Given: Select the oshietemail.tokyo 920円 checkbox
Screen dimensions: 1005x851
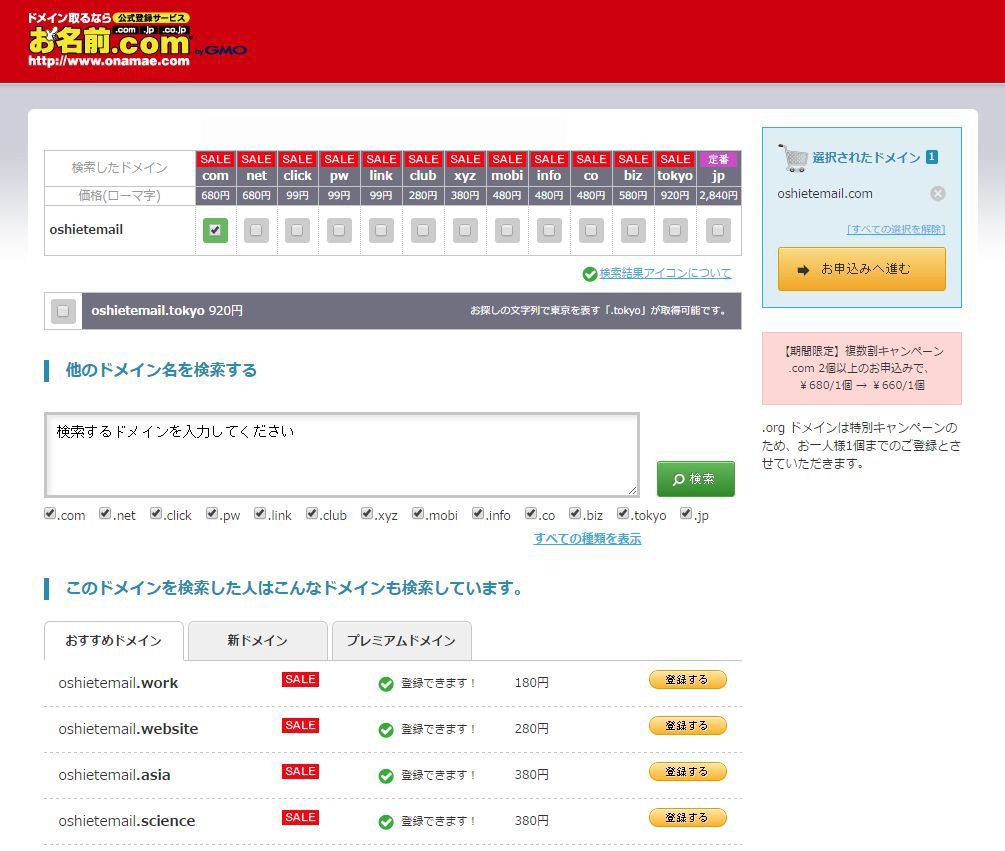Looking at the screenshot, I should point(63,311).
